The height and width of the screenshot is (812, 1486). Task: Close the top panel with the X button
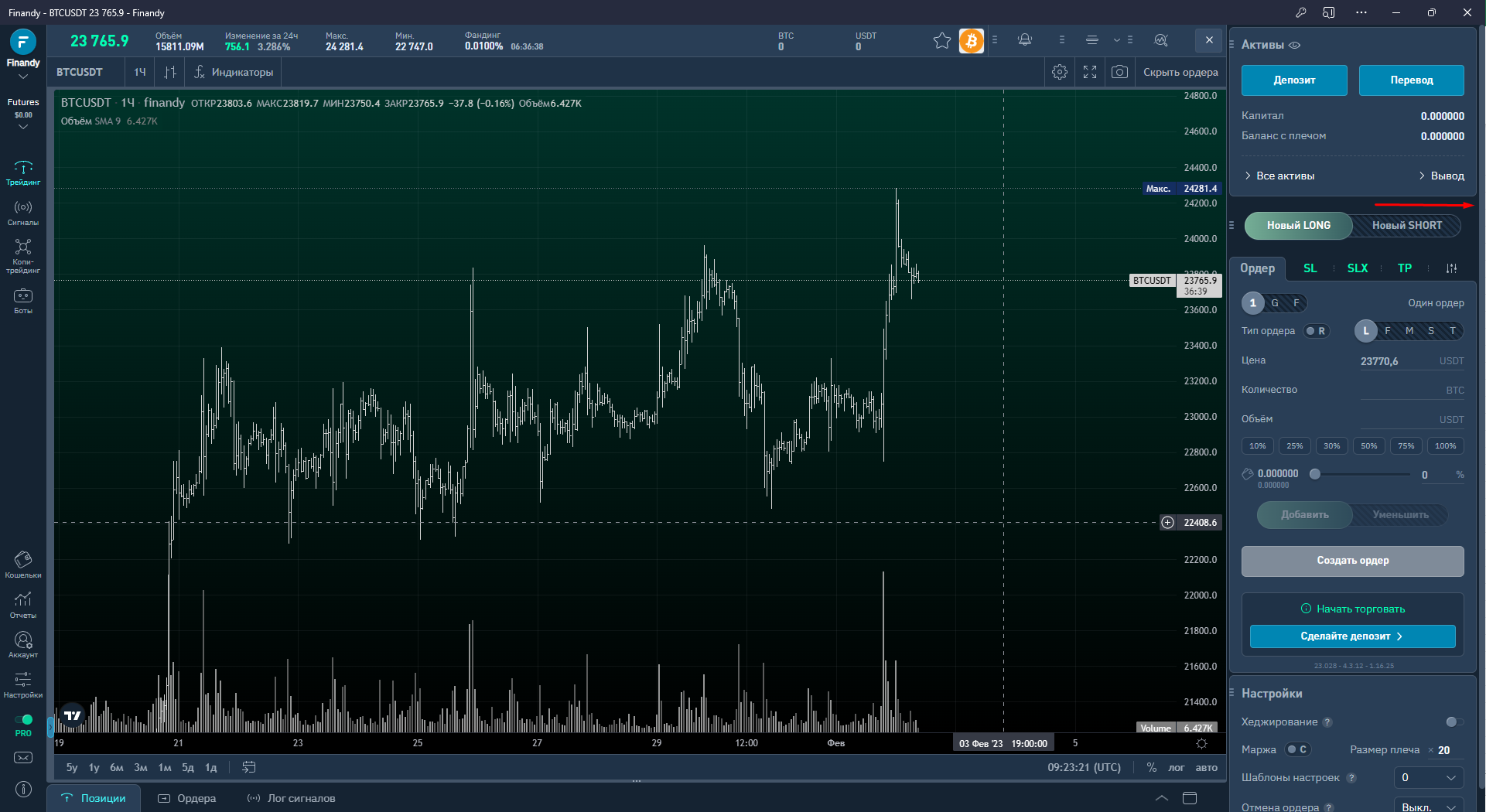coord(1209,40)
